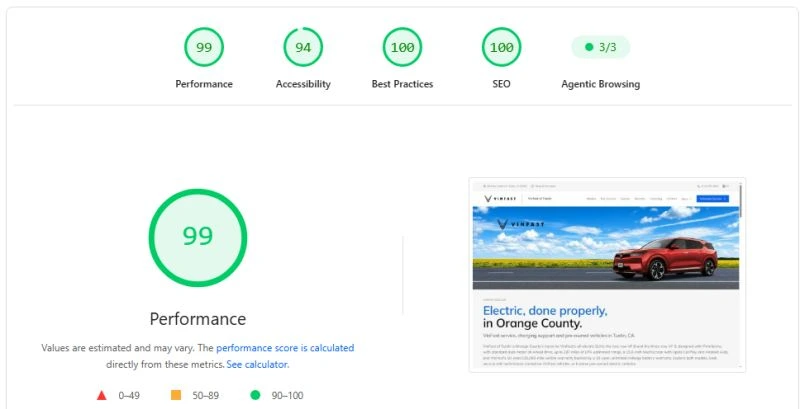The width and height of the screenshot is (800, 409).
Task: Open the Performance score gauge at top
Action: click(x=204, y=47)
